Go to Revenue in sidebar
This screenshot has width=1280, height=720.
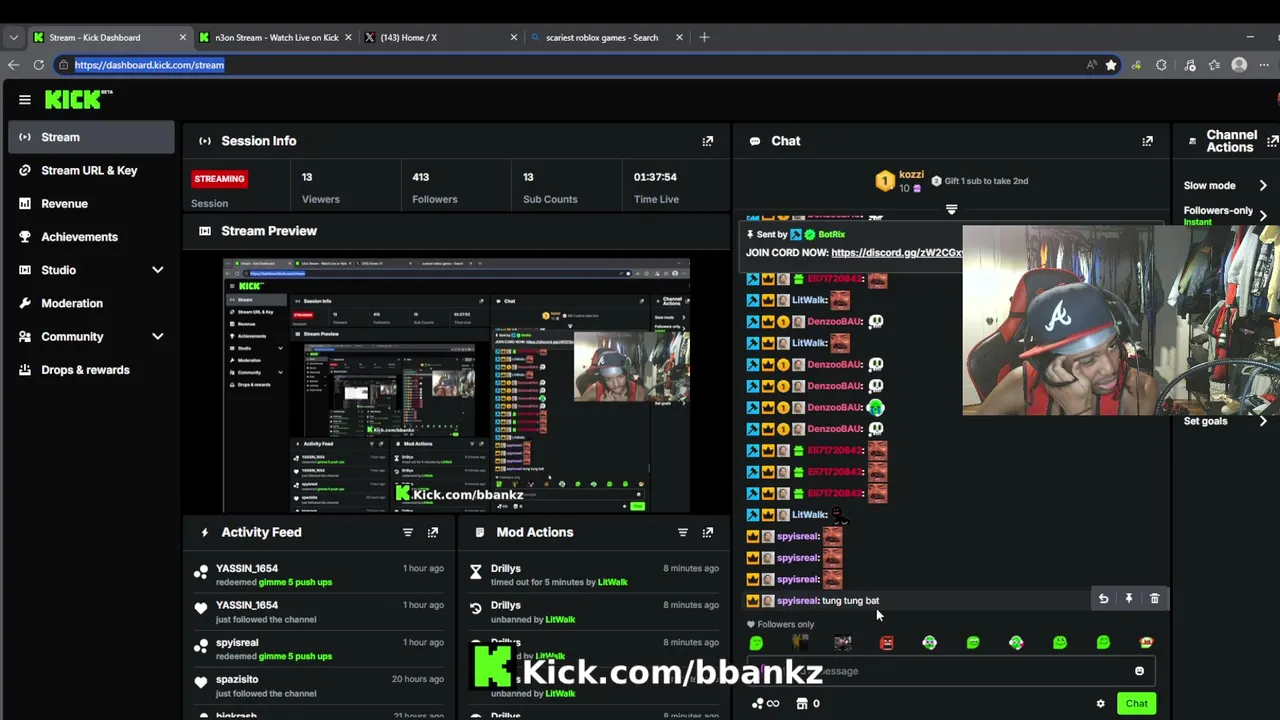91,204
